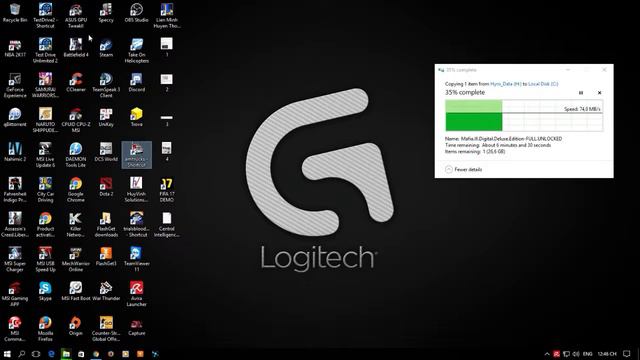Viewport: 640px width, 360px height.
Task: Cancel the copy with the X beside pause
Action: pyautogui.click(x=599, y=93)
